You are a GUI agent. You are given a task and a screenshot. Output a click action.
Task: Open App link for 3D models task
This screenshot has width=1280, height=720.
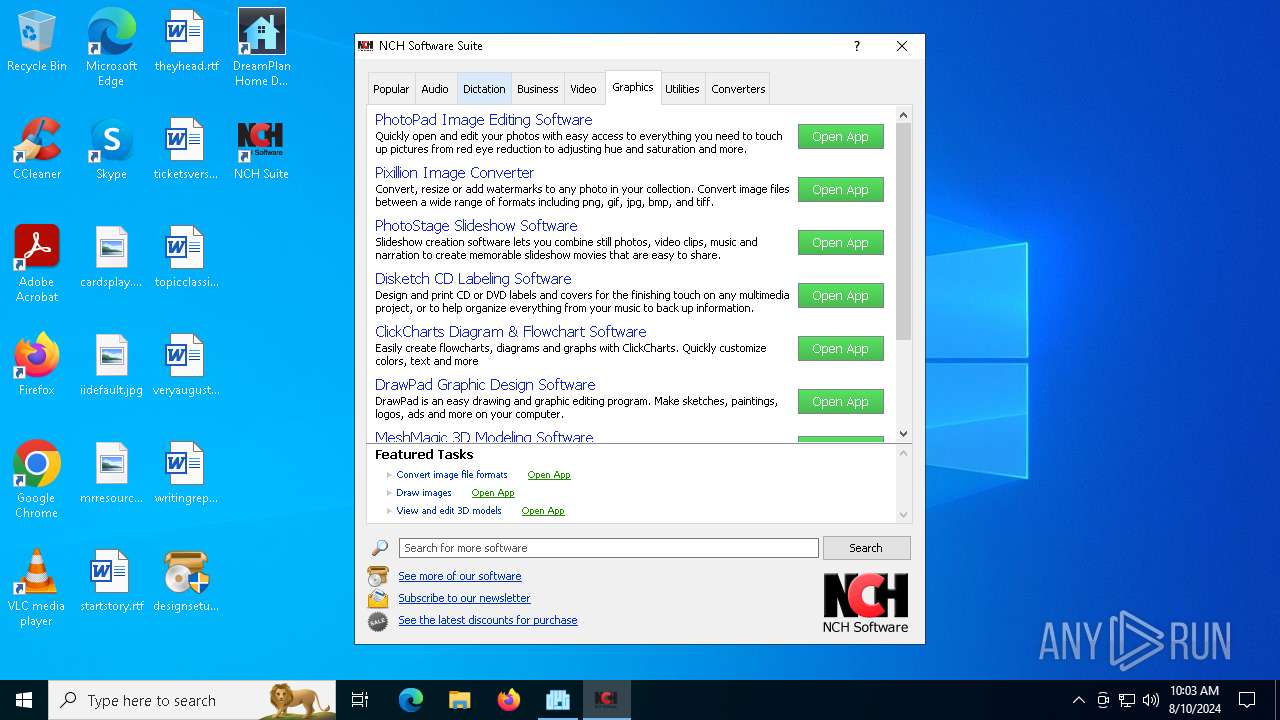(543, 511)
